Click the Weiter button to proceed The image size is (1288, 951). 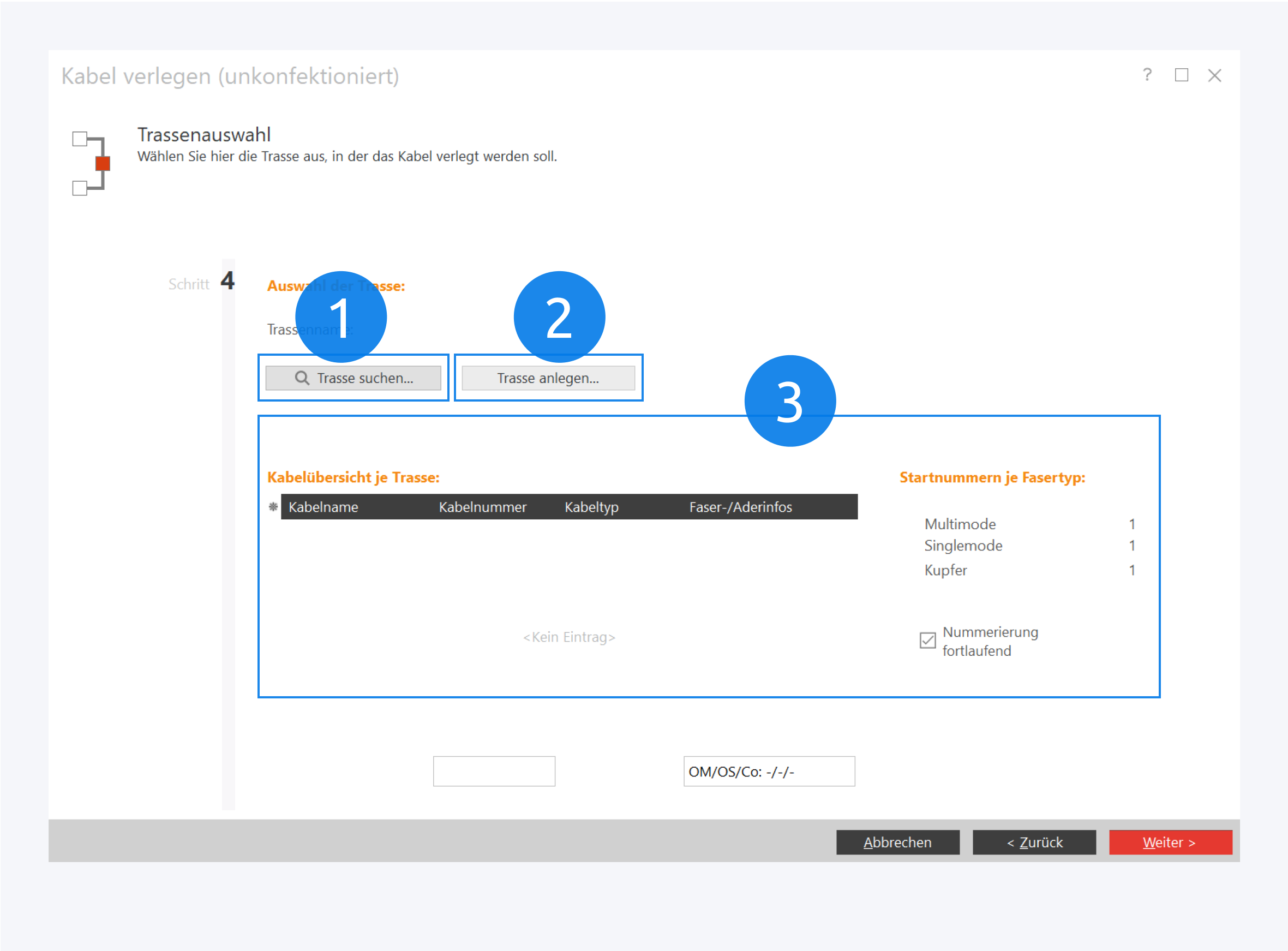[x=1170, y=842]
